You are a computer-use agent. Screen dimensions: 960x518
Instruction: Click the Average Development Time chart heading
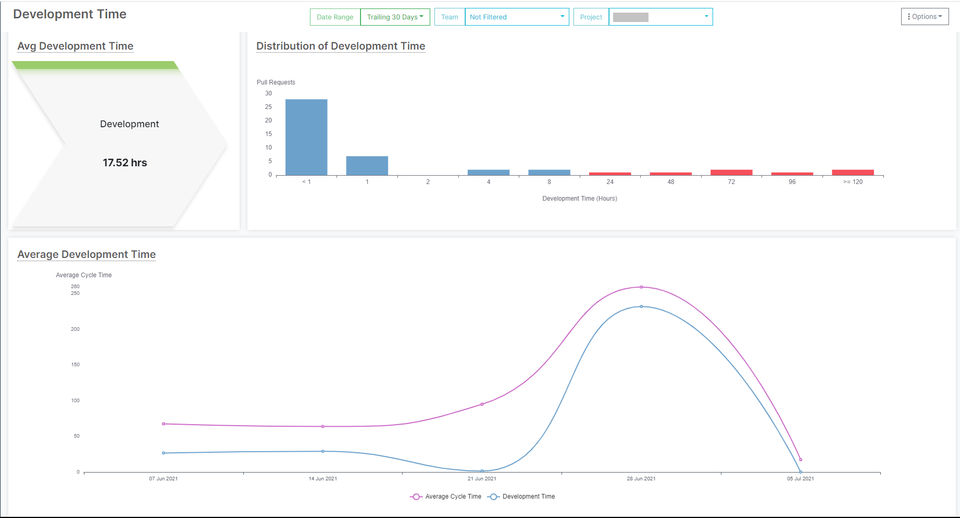[86, 254]
